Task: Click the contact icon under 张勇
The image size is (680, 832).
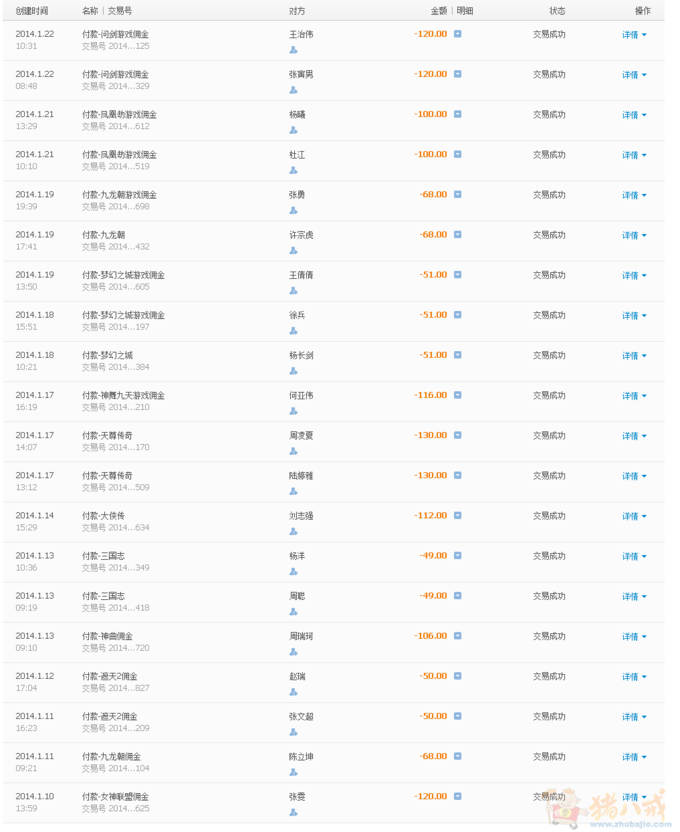Action: click(293, 211)
